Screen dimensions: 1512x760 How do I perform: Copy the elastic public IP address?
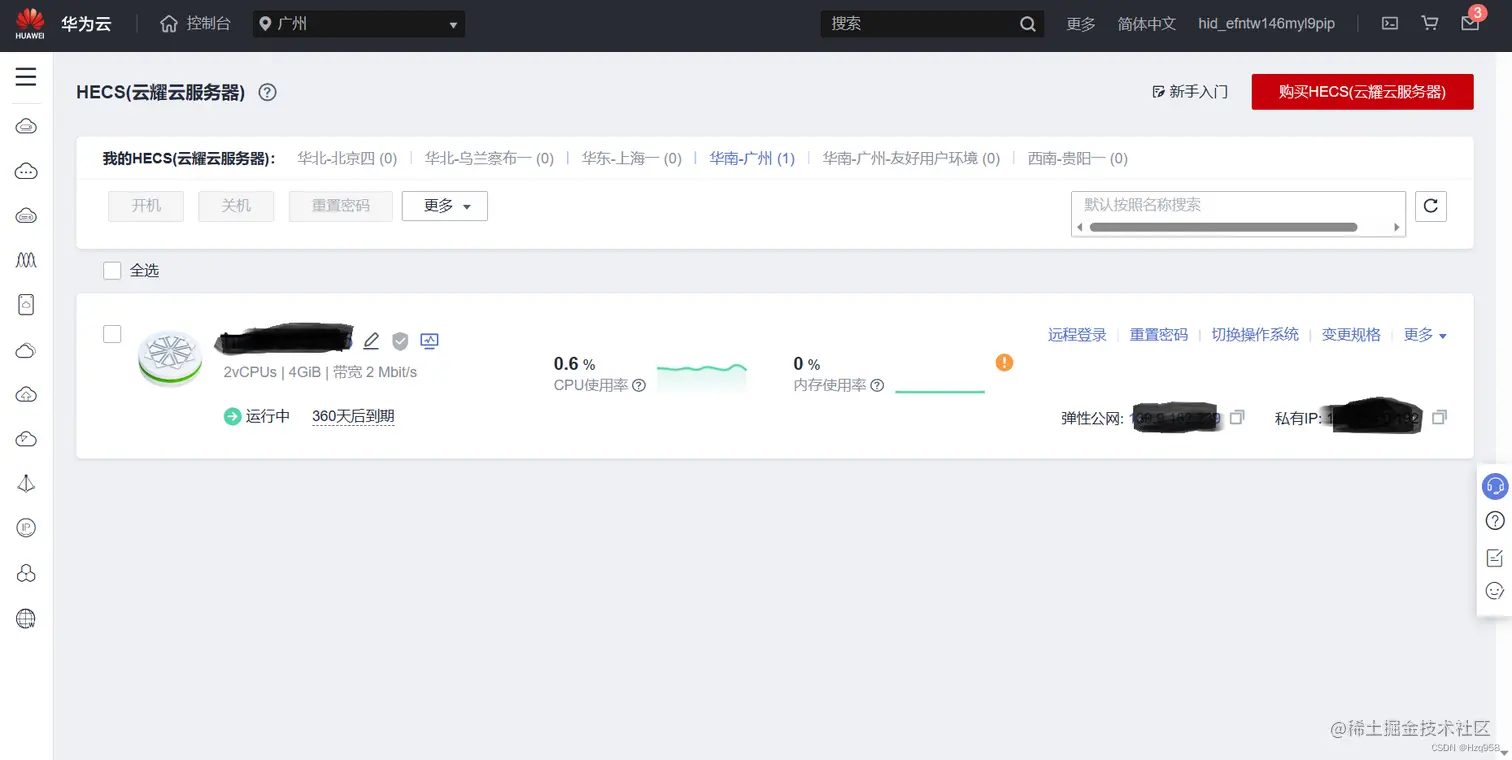tap(1237, 417)
